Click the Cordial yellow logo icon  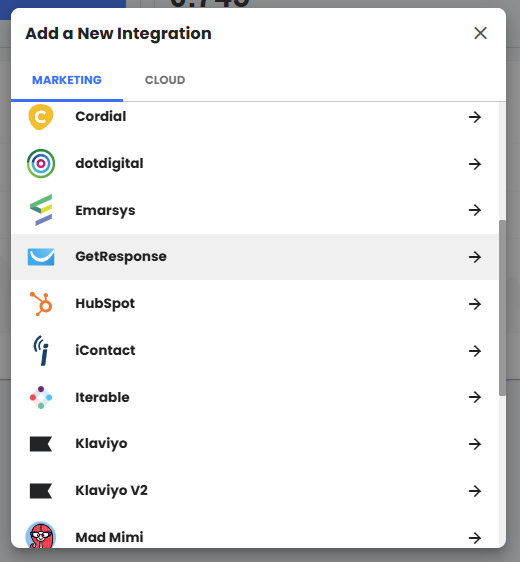pyautogui.click(x=41, y=117)
